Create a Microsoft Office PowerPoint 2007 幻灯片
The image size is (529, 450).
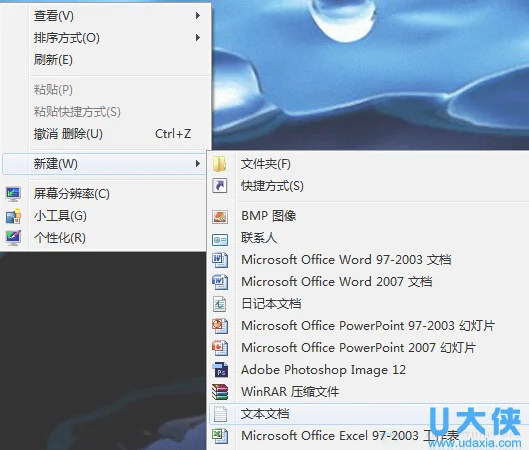(369, 348)
